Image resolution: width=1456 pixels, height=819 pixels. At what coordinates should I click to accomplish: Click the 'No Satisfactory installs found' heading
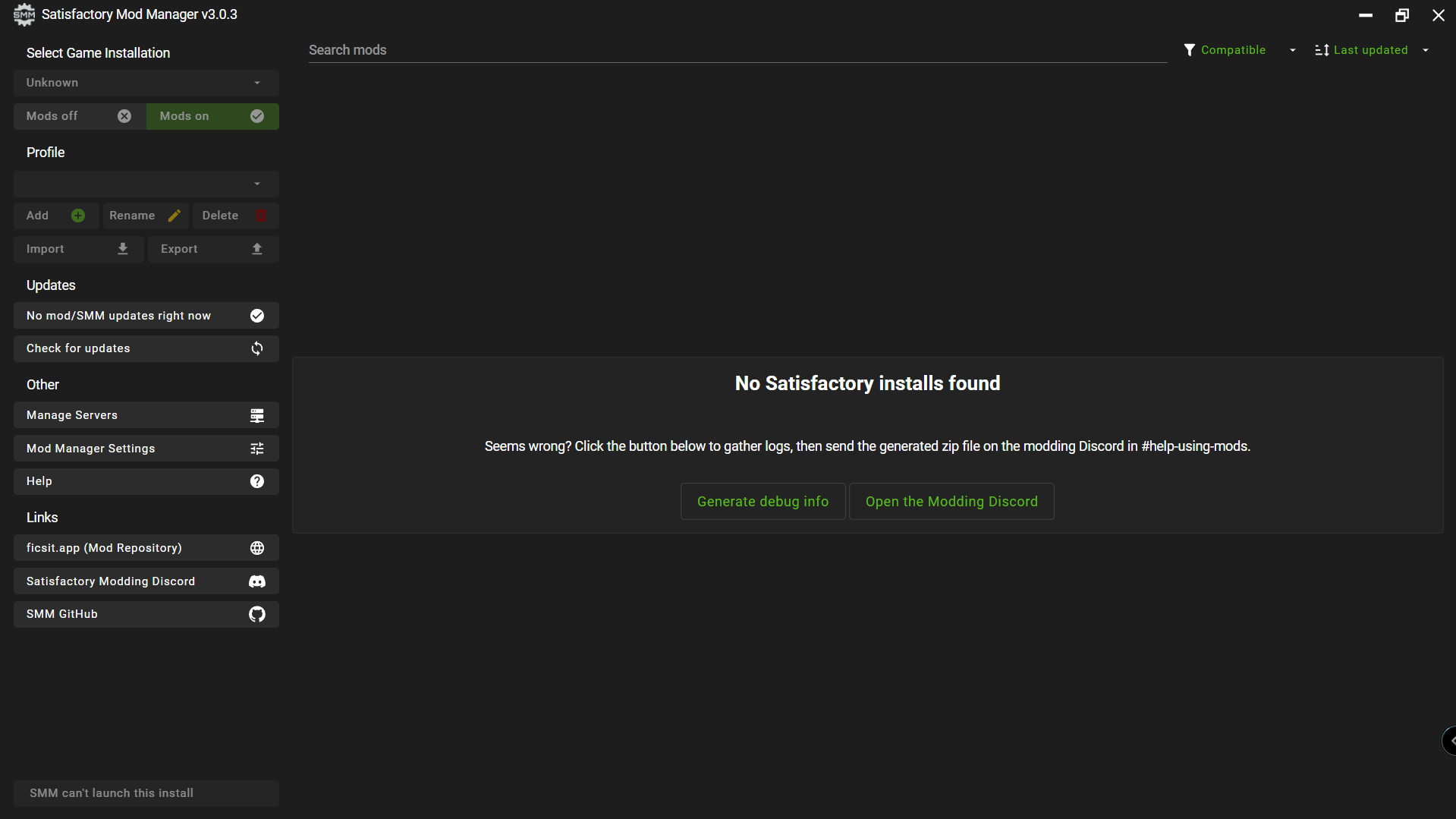tap(867, 383)
